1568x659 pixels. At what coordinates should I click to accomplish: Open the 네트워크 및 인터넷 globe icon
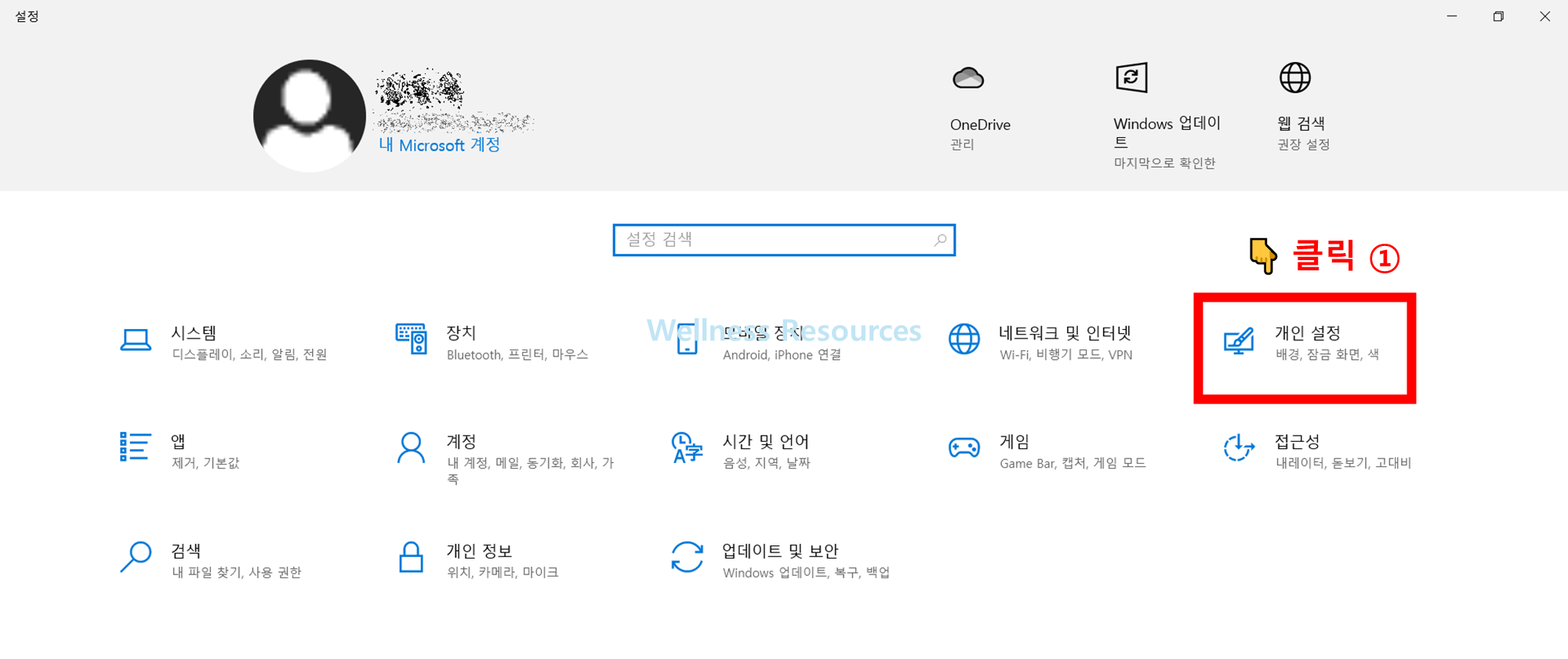(x=964, y=339)
